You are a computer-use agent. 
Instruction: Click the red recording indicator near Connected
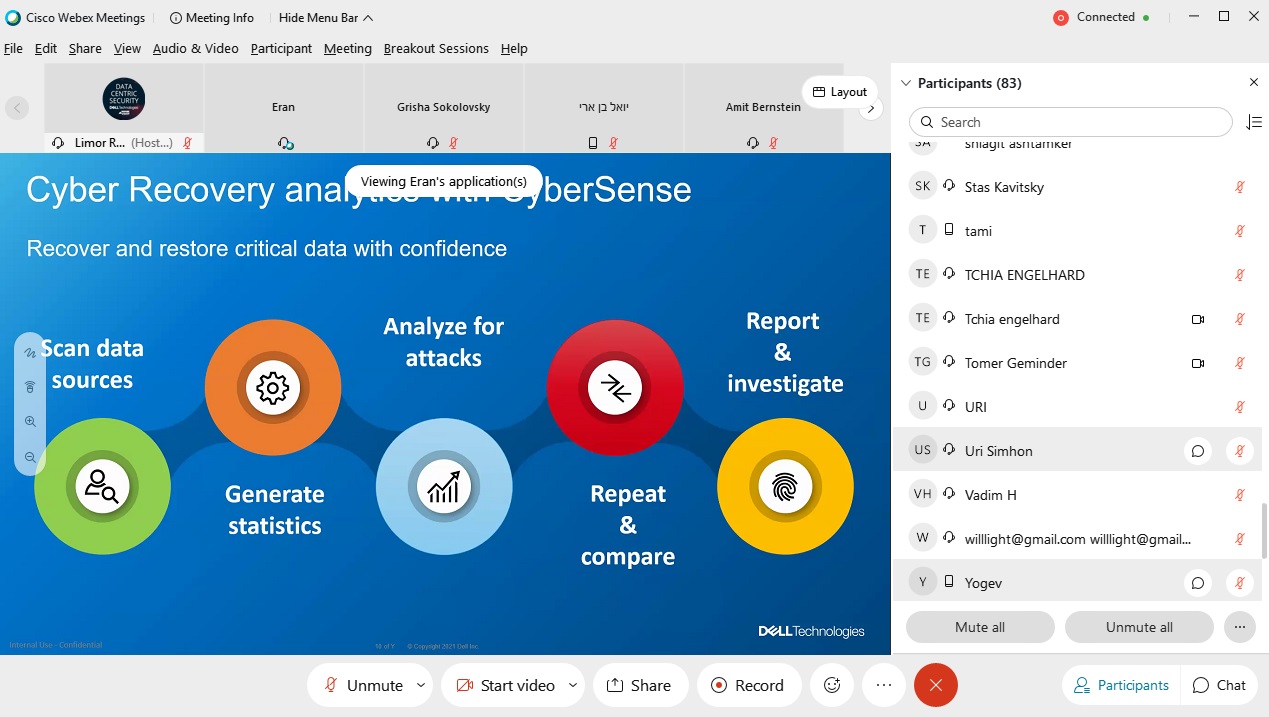click(1061, 17)
